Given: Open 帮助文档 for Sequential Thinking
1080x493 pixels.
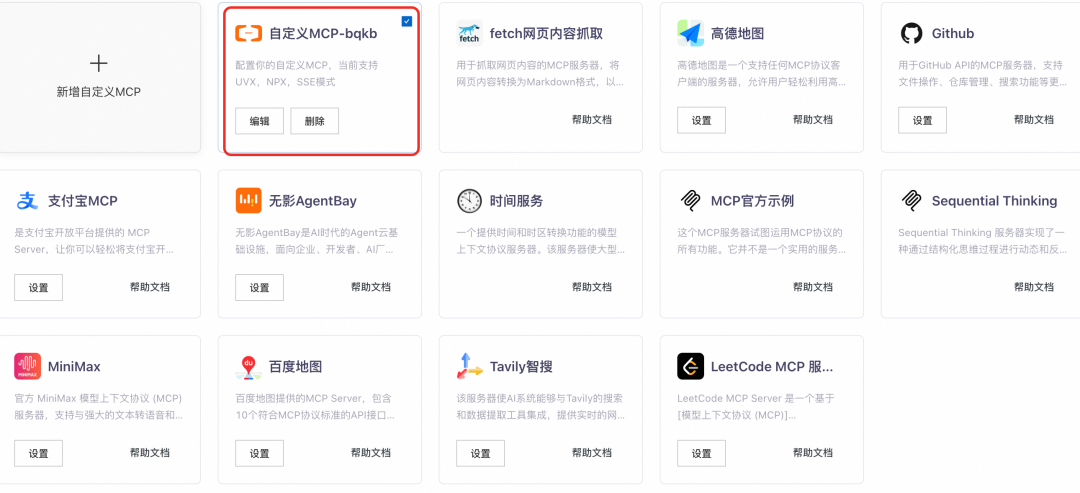Looking at the screenshot, I should [x=1034, y=286].
